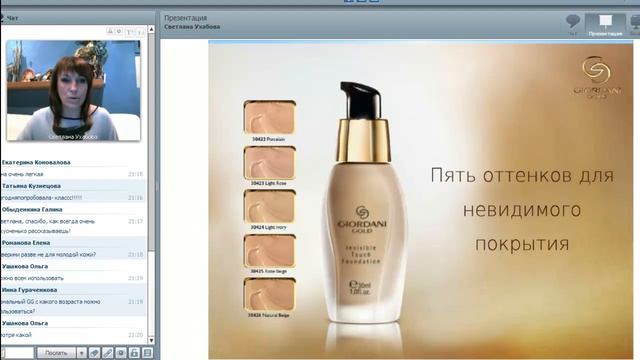The height and width of the screenshot is (360, 640).
Task: Click the 21:20 timestamp in chat
Action: click(136, 335)
